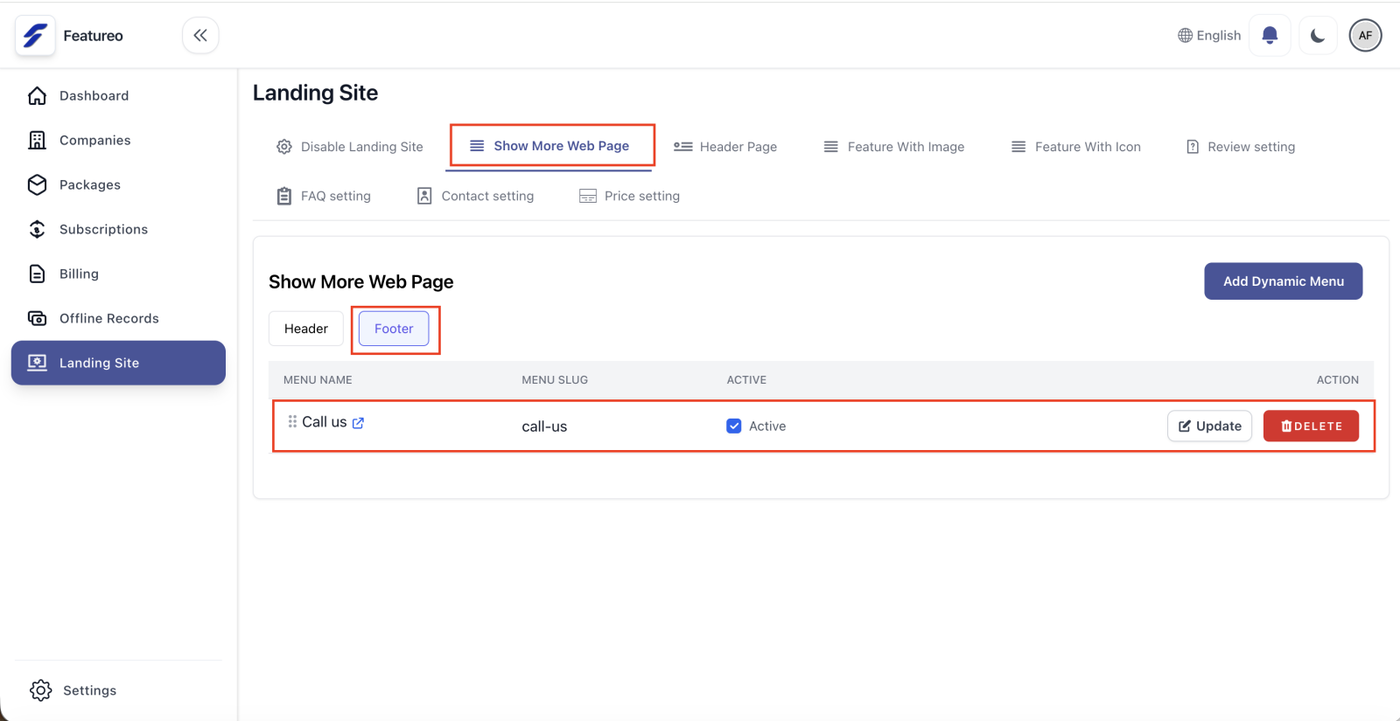Delete the Call us menu item
1400x721 pixels.
point(1310,426)
